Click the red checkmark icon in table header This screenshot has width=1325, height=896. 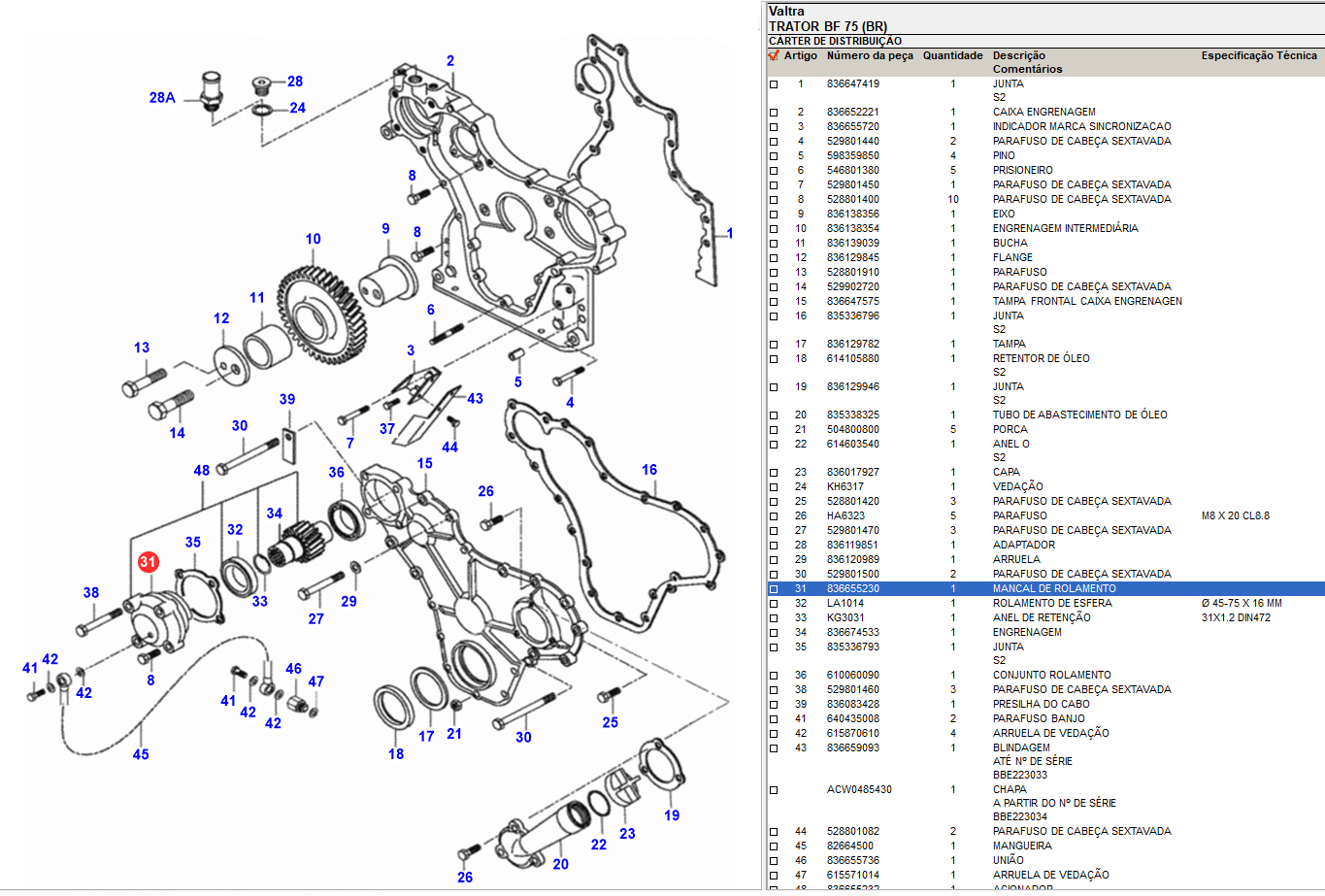(774, 56)
